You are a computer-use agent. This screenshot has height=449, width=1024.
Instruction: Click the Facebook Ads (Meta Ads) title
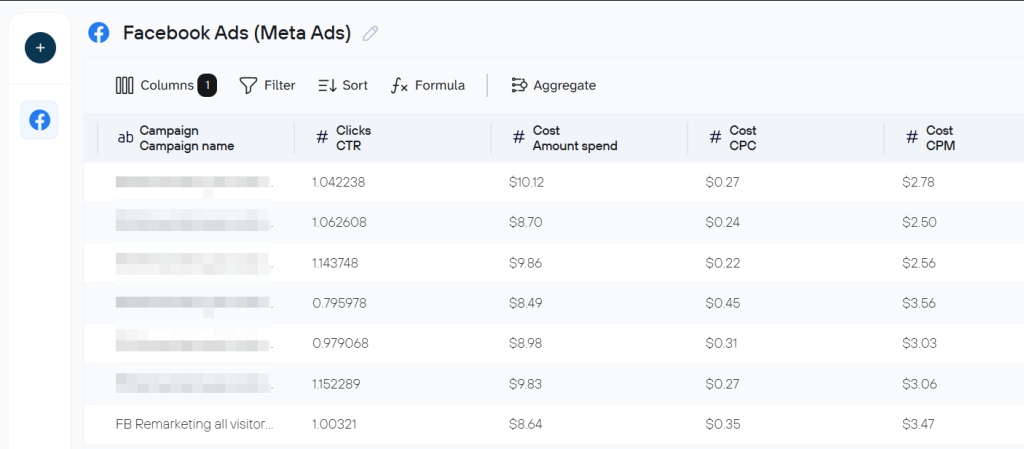(x=237, y=33)
